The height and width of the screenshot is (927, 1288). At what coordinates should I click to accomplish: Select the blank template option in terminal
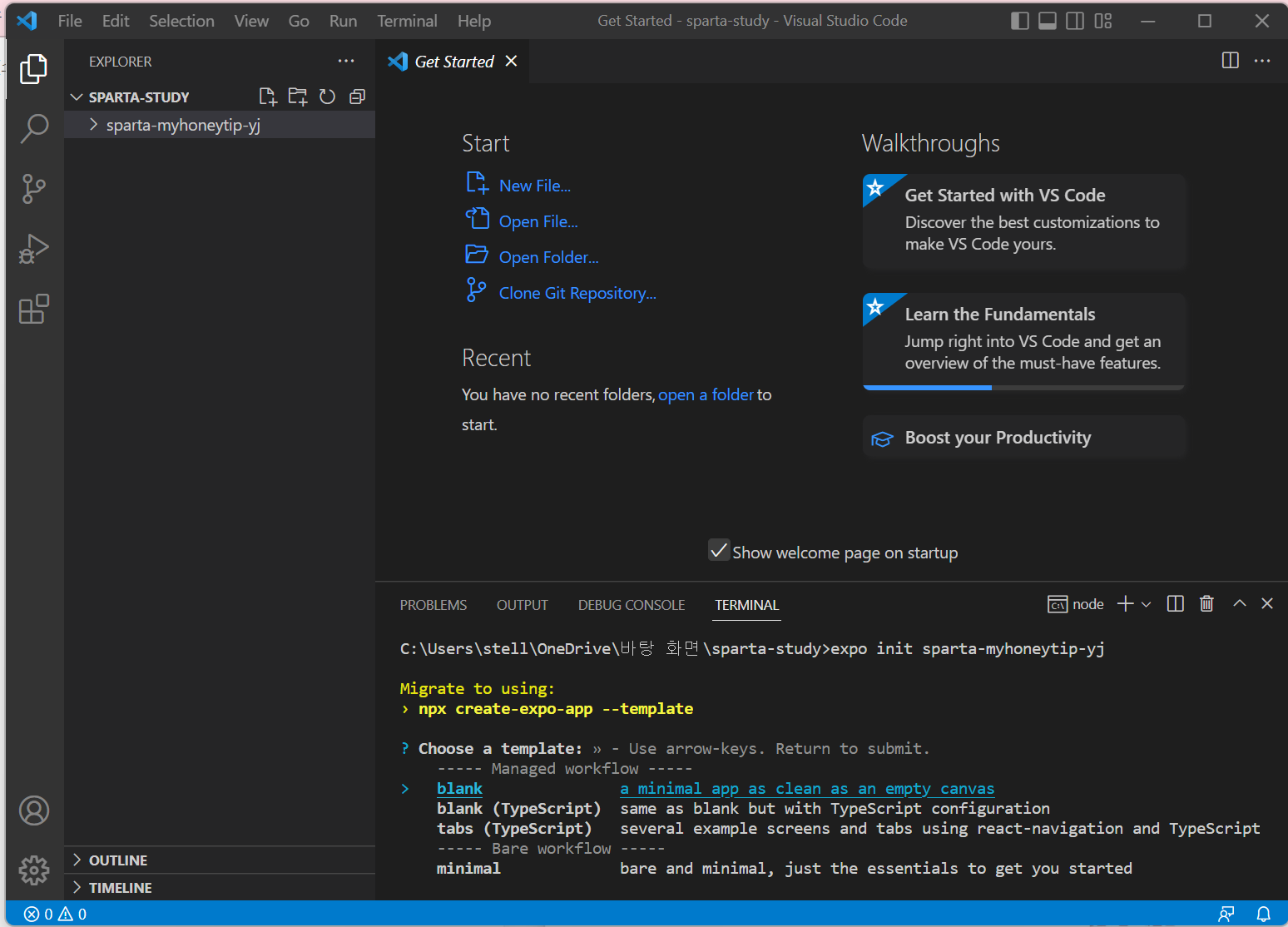pos(459,788)
